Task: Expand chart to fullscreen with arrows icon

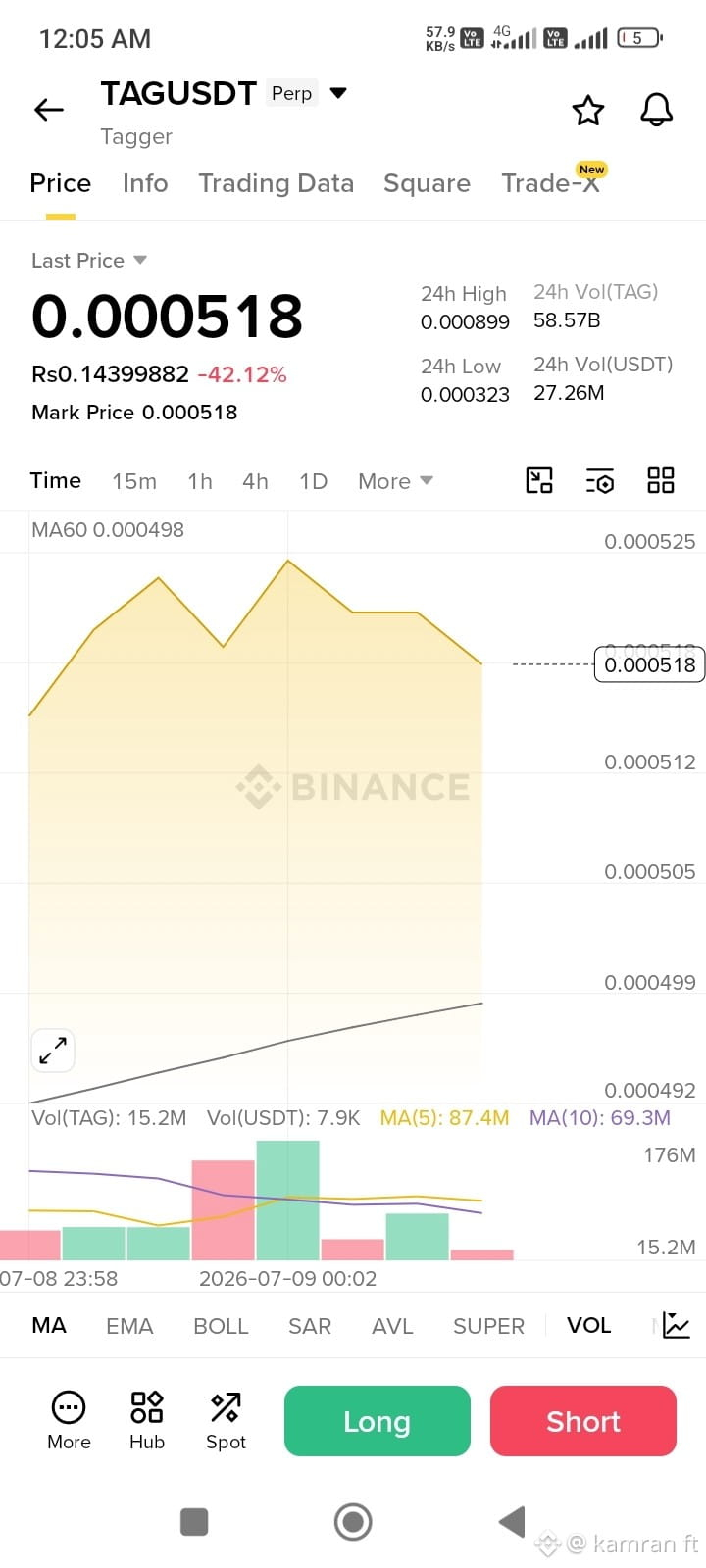Action: point(53,1051)
